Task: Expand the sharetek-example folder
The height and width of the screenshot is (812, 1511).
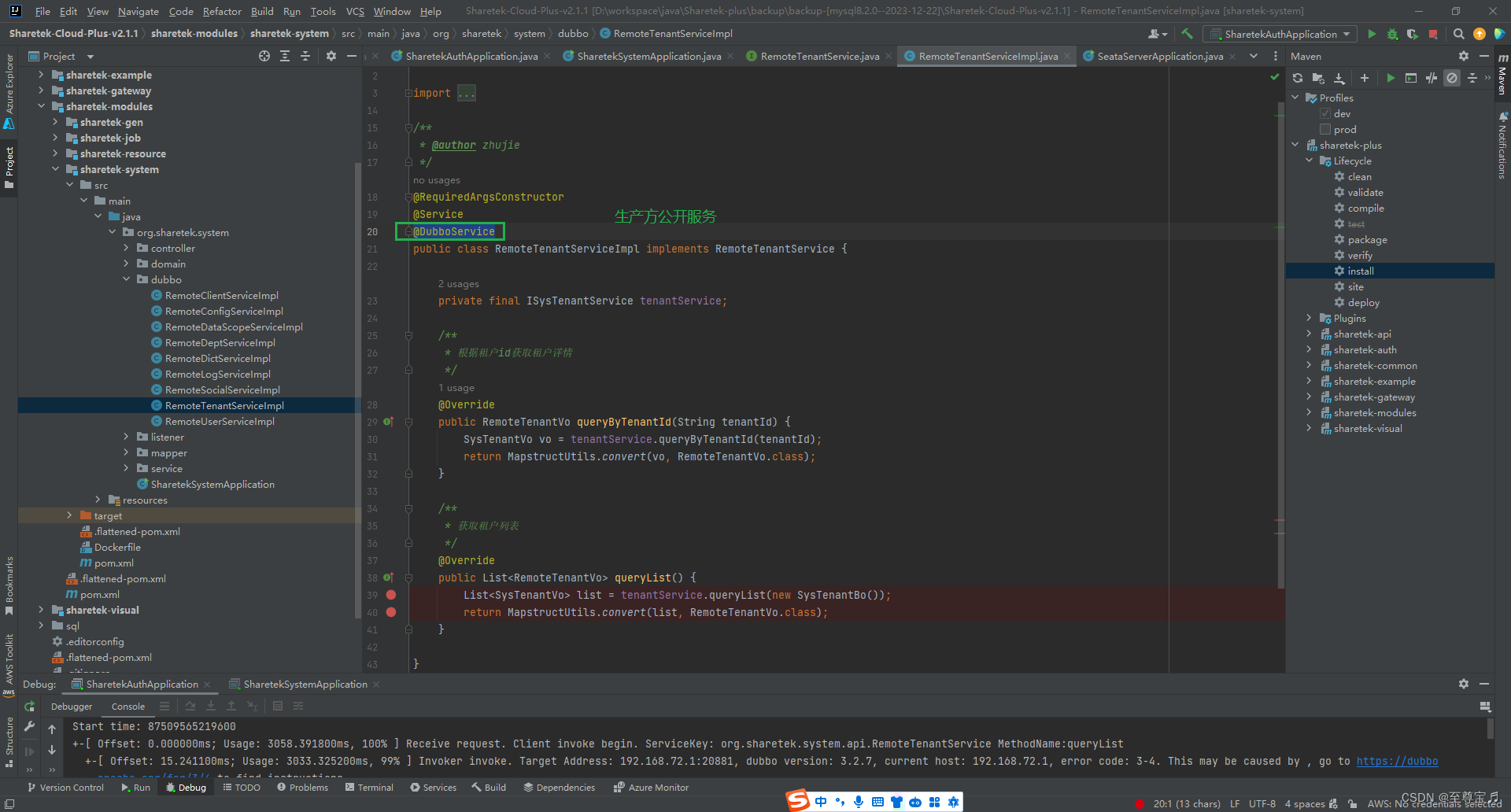Action: point(41,75)
